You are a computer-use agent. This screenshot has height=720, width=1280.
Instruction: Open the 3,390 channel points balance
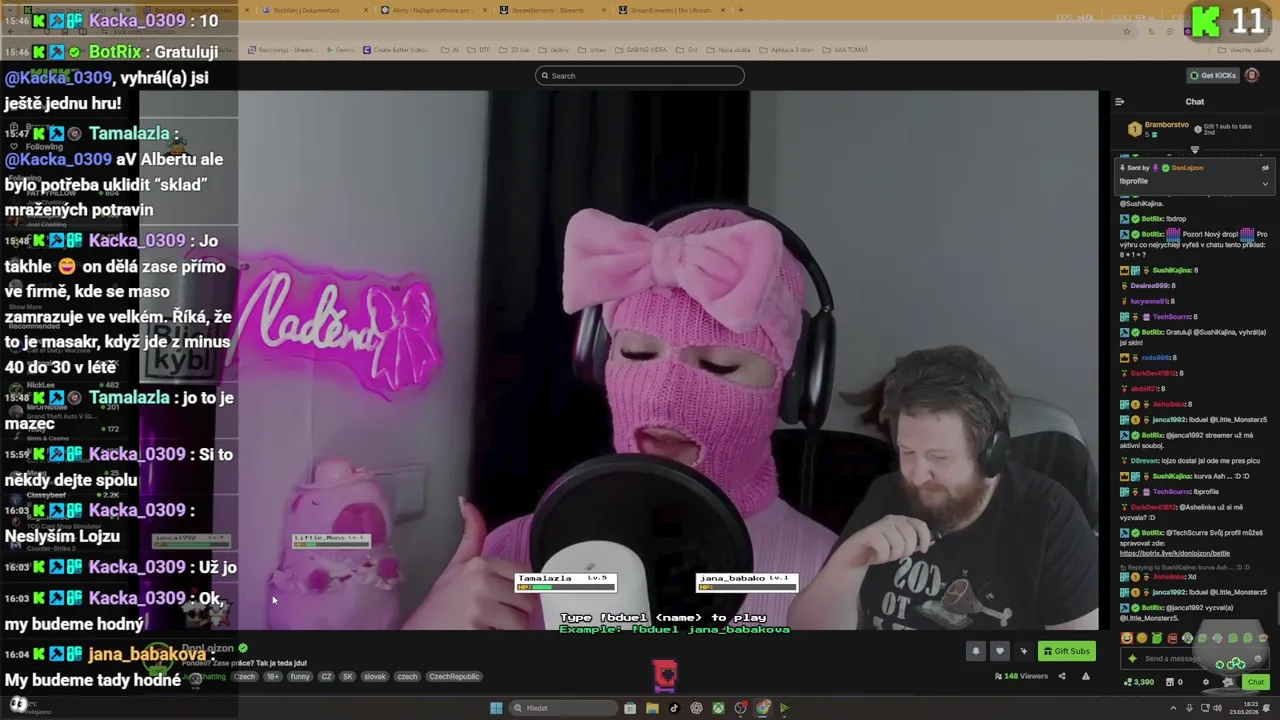[1138, 682]
